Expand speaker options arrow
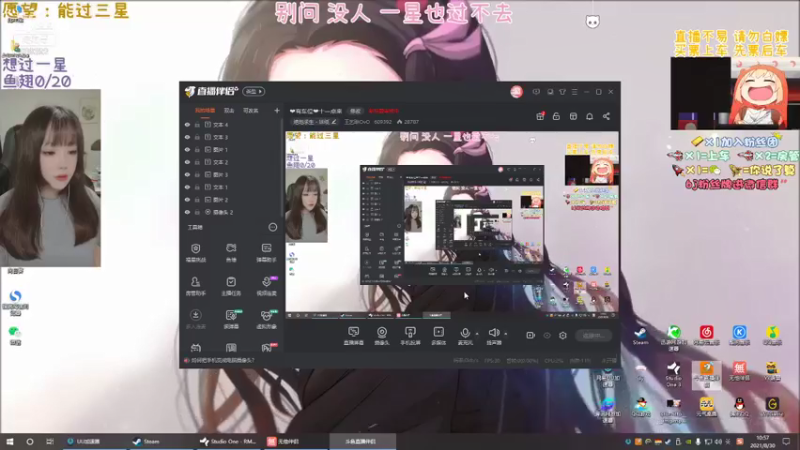This screenshot has height=450, width=800. click(506, 334)
